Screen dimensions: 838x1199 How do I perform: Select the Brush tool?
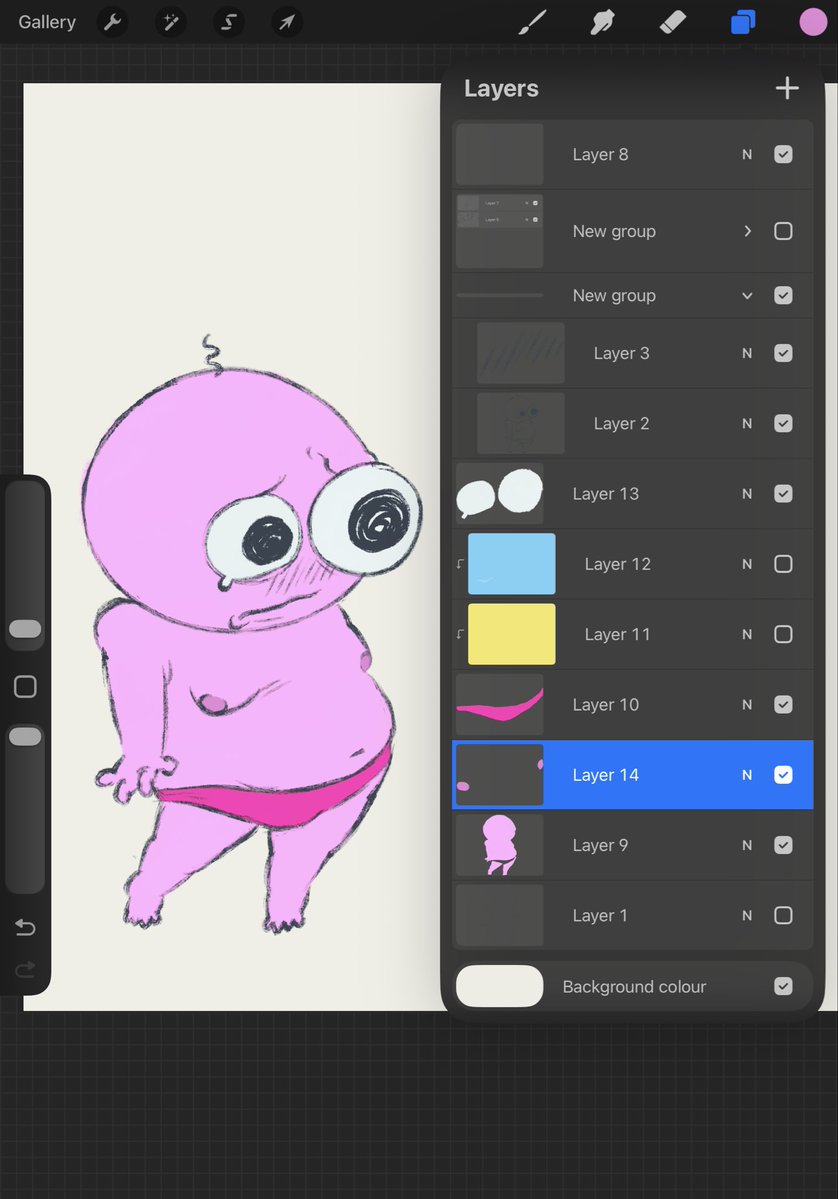tap(533, 22)
